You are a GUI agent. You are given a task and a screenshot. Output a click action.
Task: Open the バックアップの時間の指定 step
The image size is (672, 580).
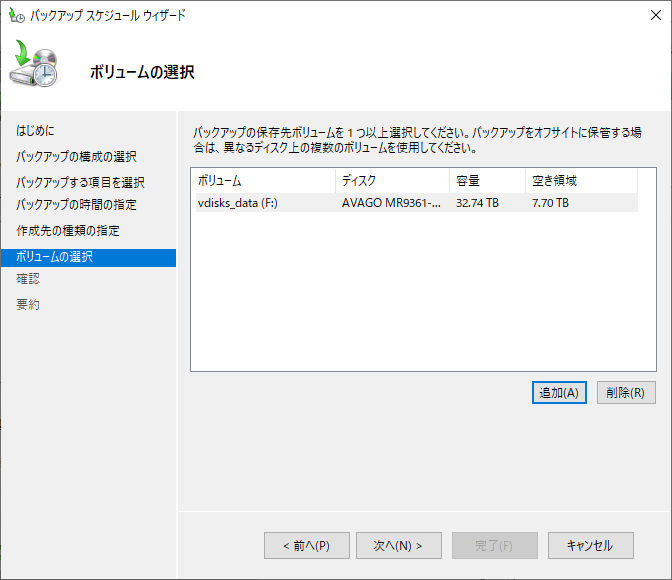click(x=76, y=204)
